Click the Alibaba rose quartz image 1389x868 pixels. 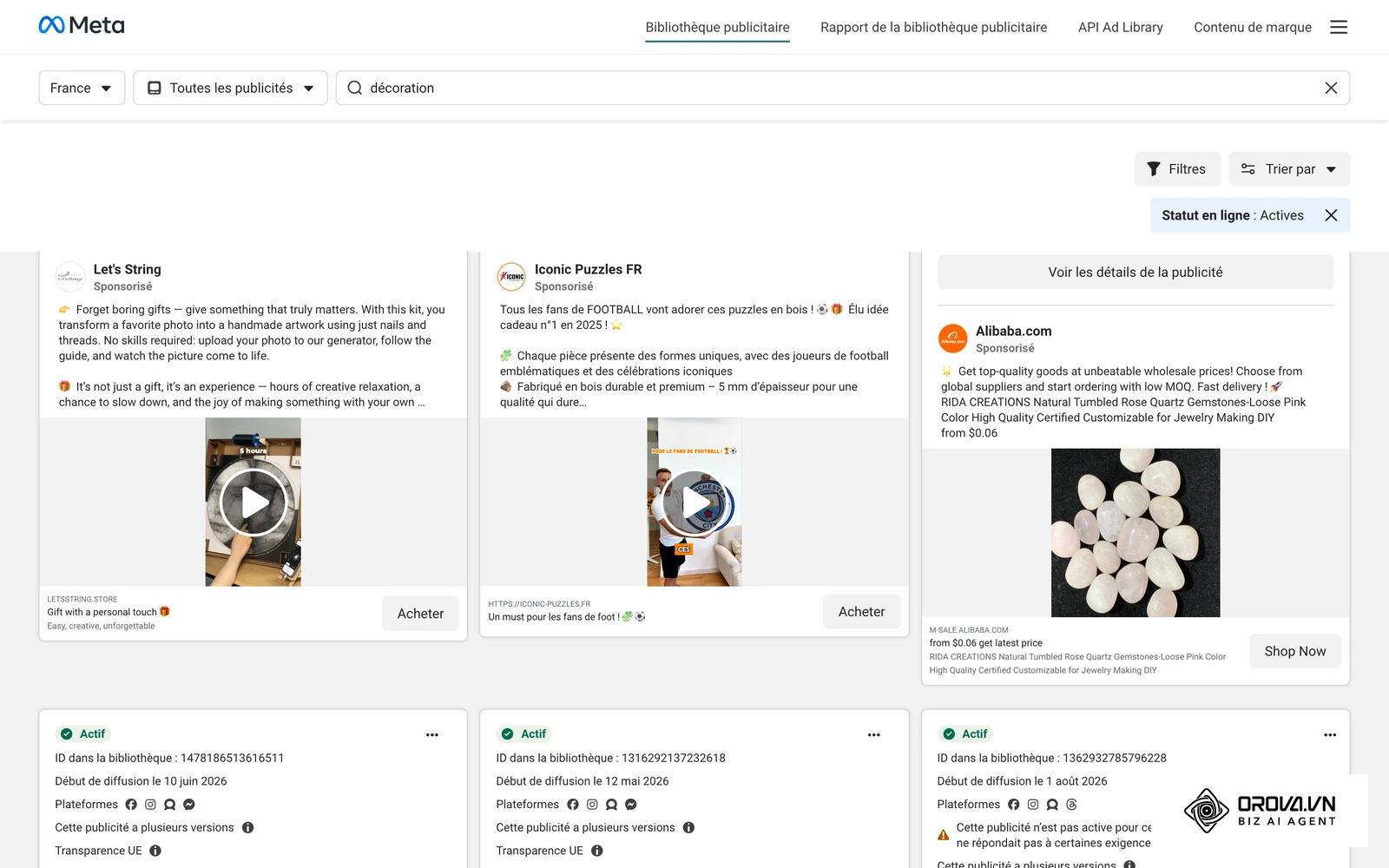[1136, 533]
